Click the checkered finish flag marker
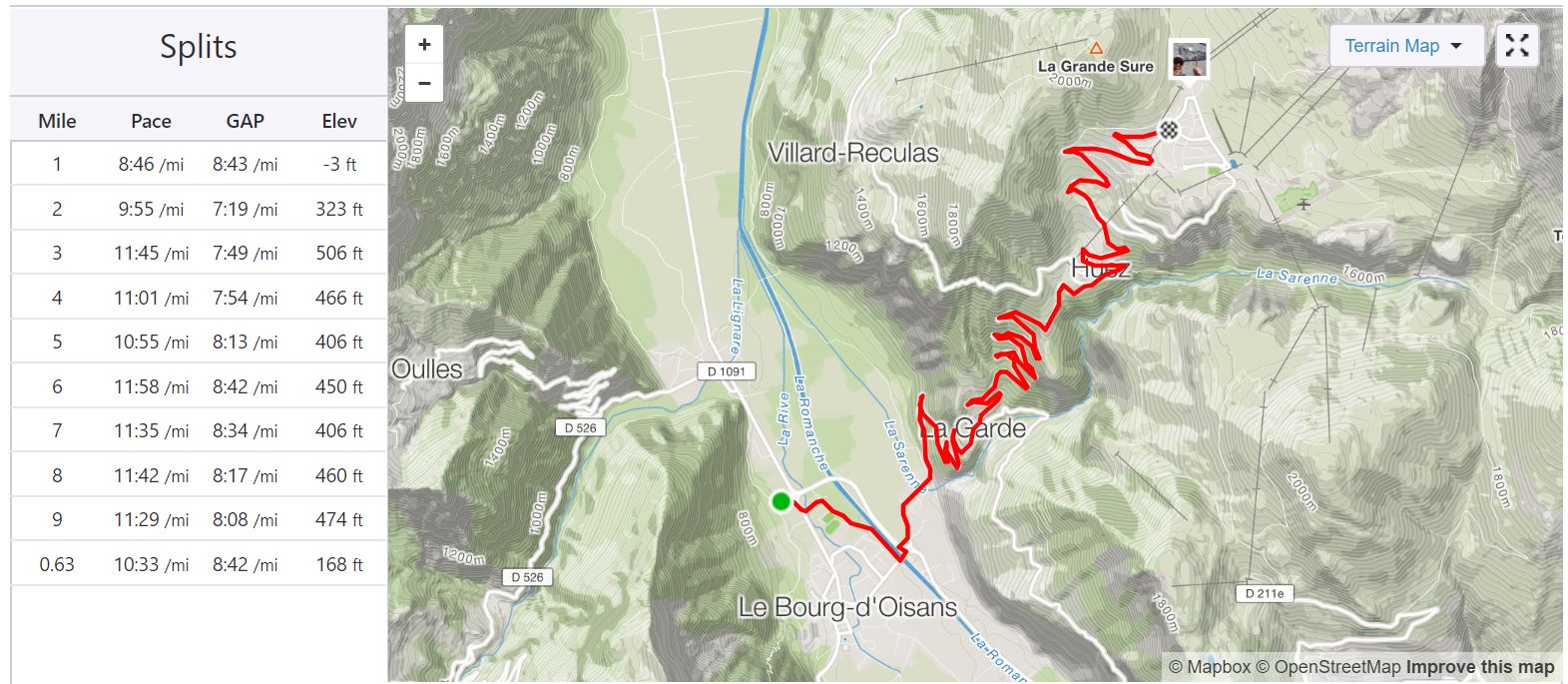The height and width of the screenshot is (684, 1568). (x=1169, y=130)
